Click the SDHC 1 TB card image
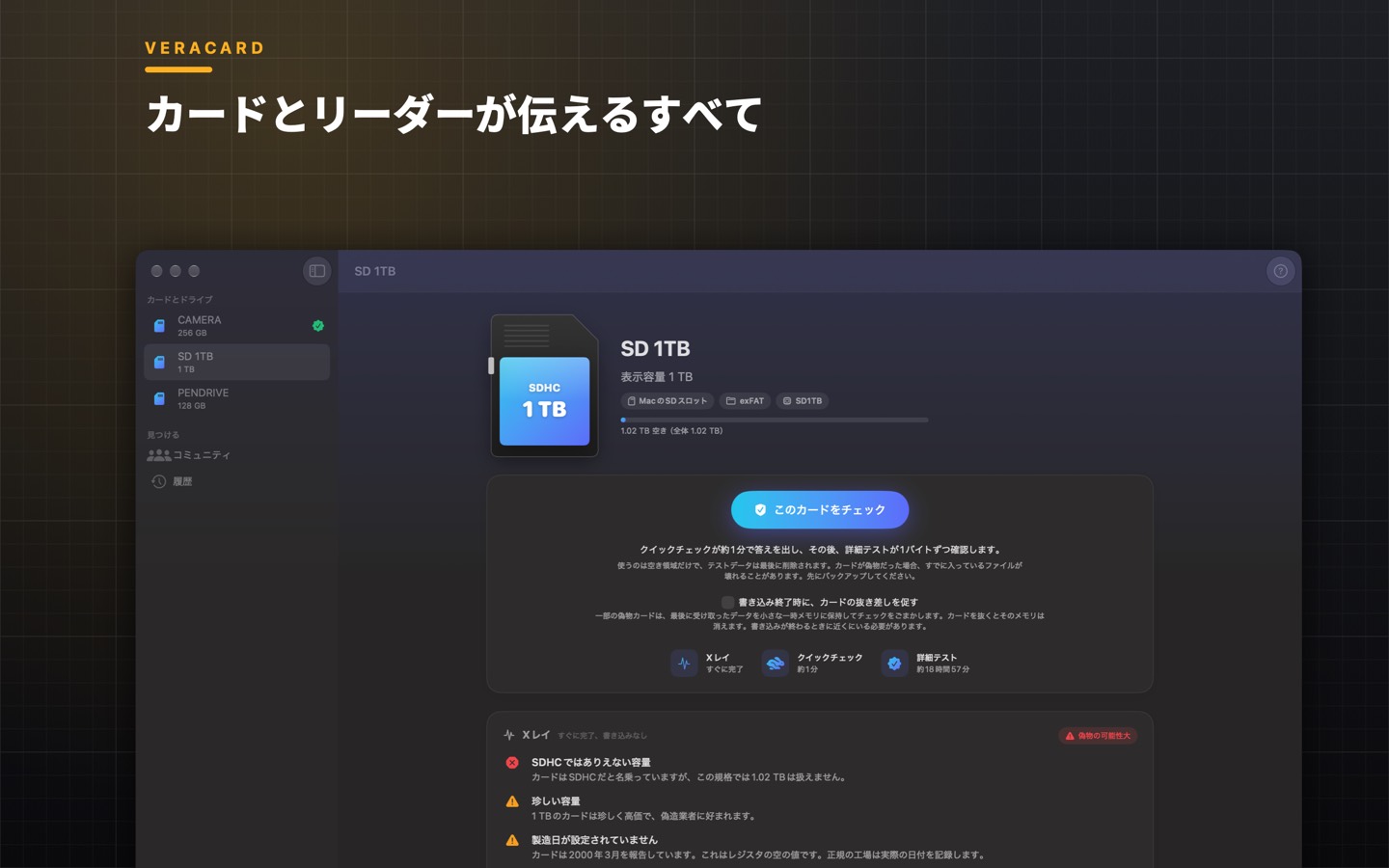This screenshot has width=1389, height=868. click(544, 385)
